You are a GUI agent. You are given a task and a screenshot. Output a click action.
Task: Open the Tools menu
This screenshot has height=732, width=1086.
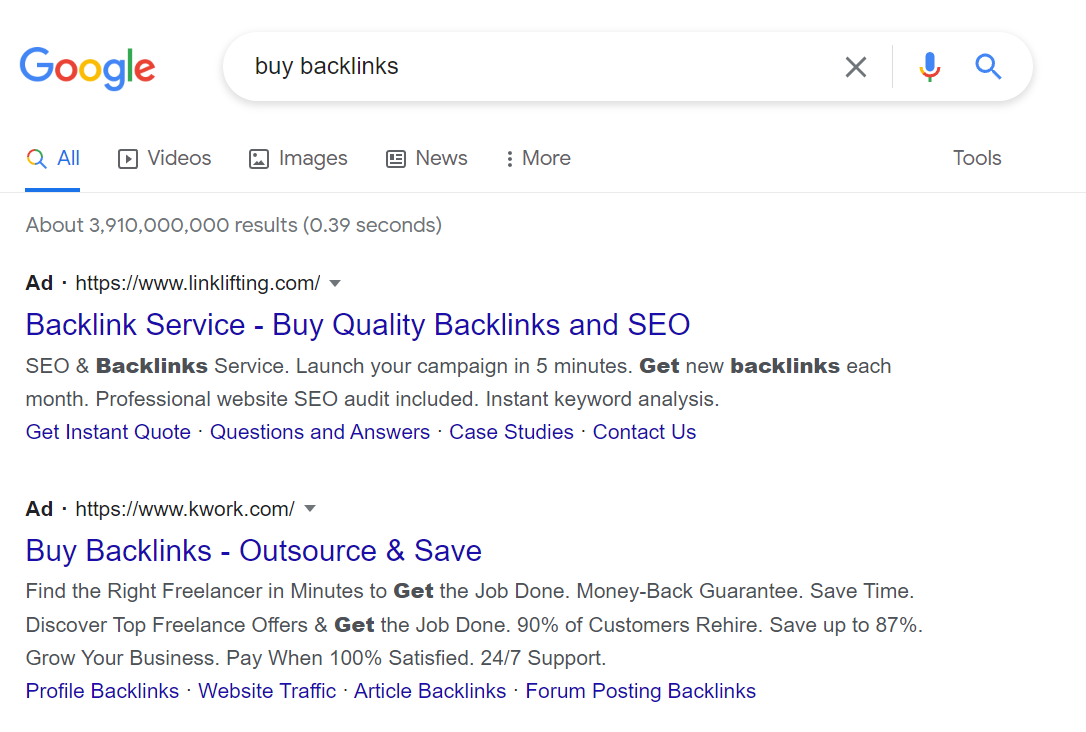[976, 158]
